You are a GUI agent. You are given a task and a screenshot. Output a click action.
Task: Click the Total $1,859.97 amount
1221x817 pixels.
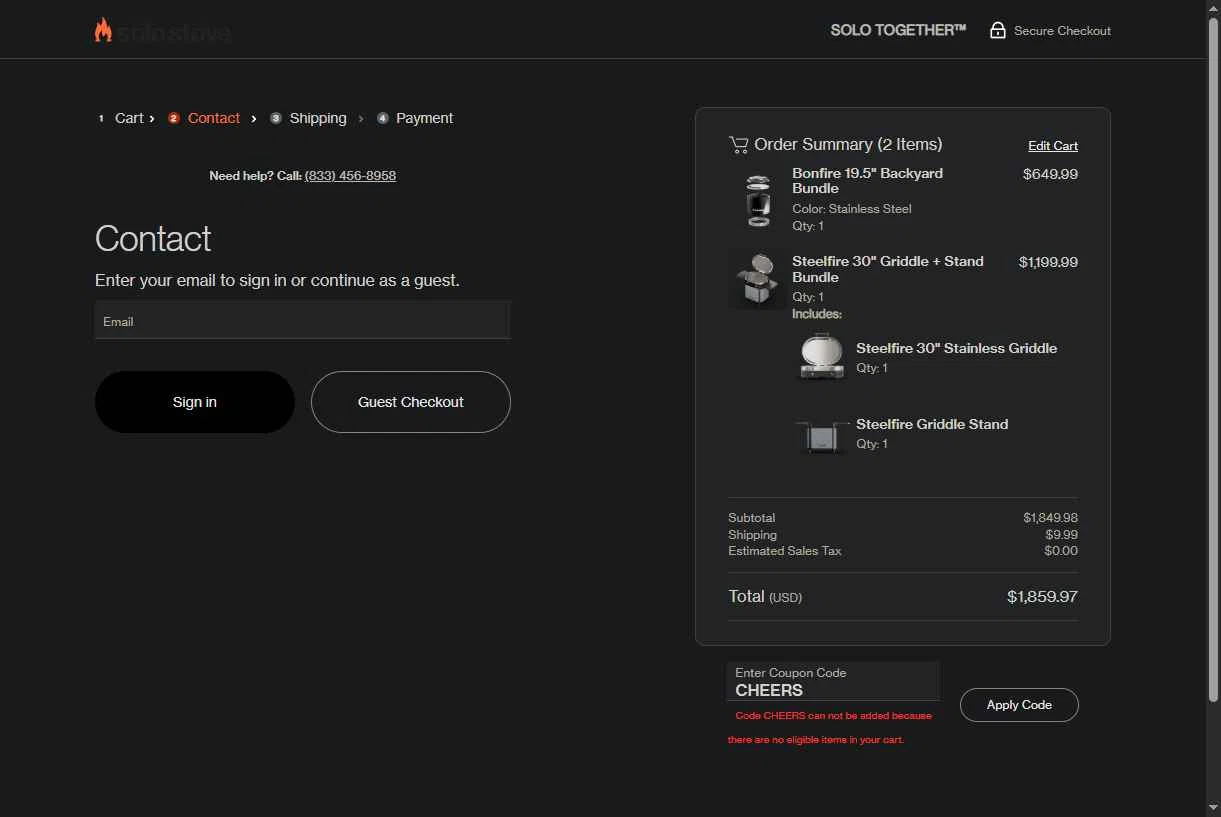(x=1042, y=597)
